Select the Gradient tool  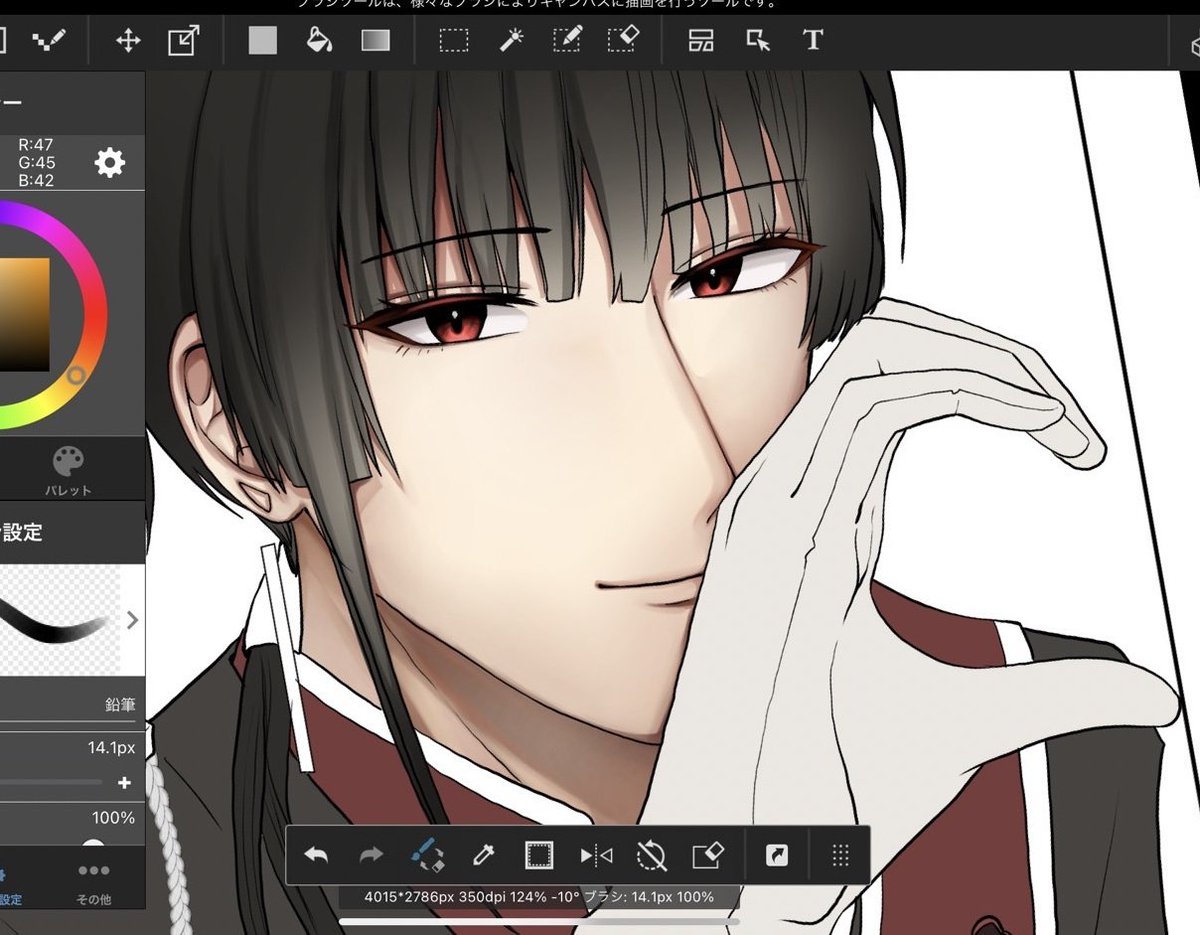tap(375, 41)
